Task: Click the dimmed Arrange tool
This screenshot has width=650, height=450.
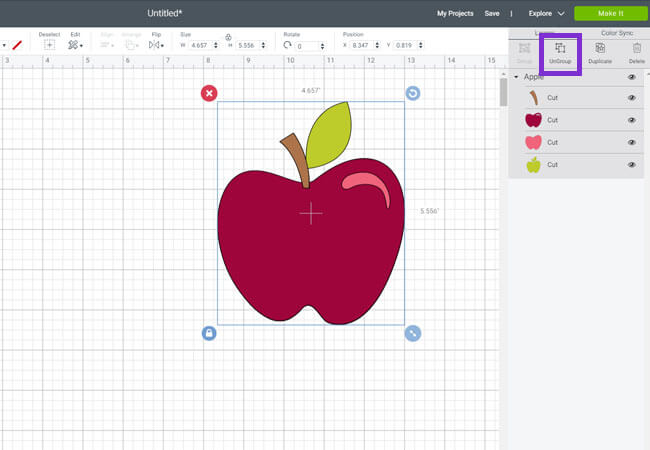Action: pyautogui.click(x=132, y=45)
